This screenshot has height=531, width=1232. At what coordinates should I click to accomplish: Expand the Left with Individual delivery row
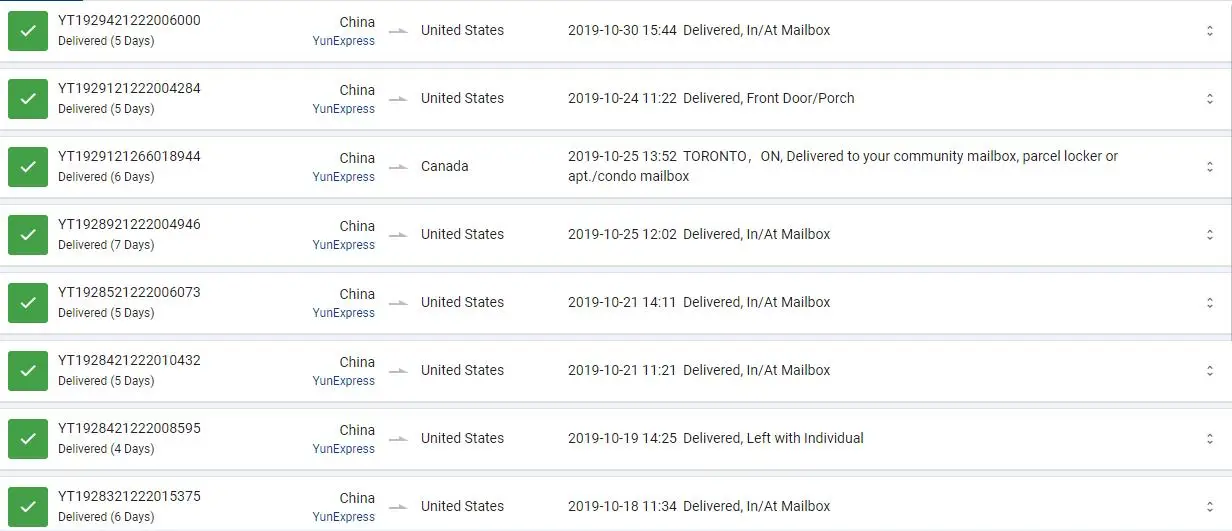pos(1210,439)
